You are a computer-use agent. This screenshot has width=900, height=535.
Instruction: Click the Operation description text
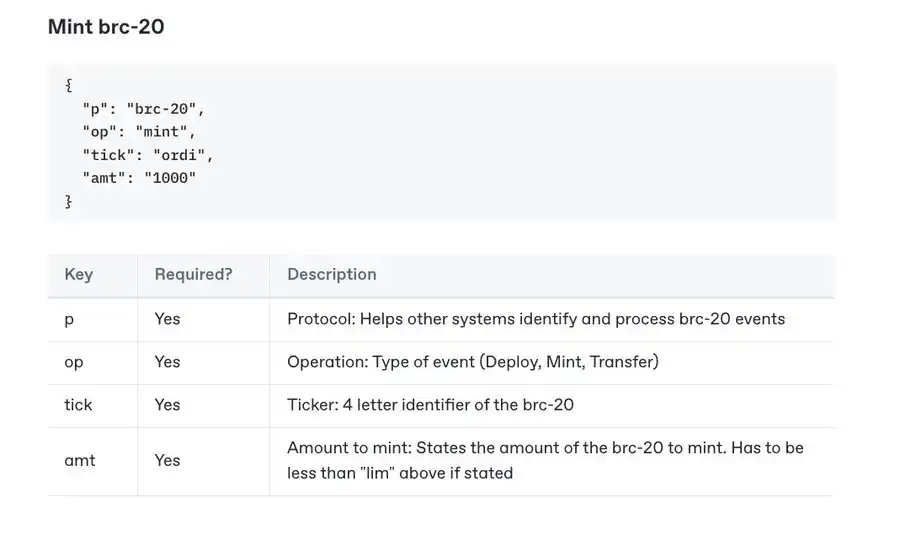pyautogui.click(x=472, y=362)
